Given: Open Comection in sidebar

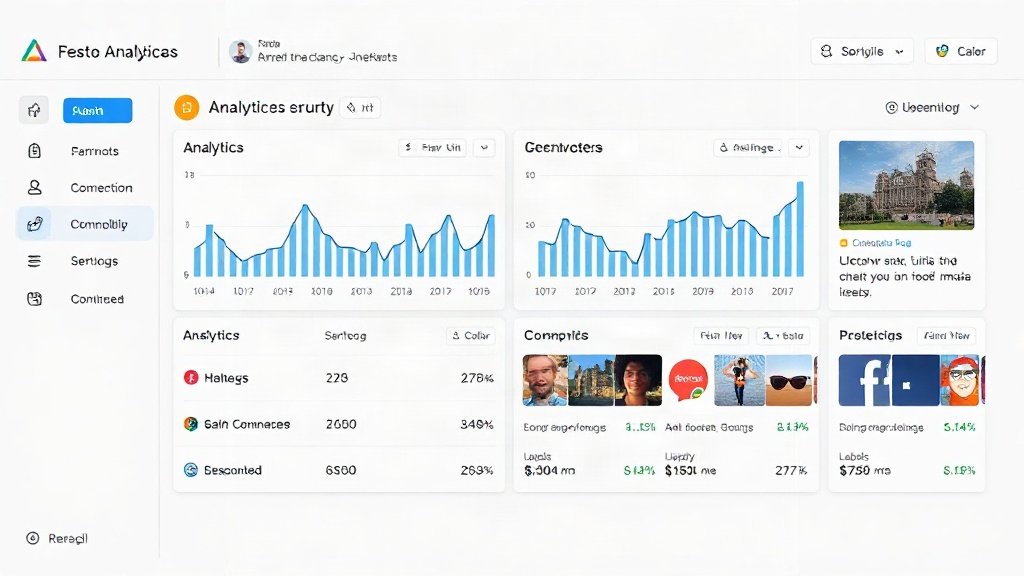Looking at the screenshot, I should click(x=101, y=187).
